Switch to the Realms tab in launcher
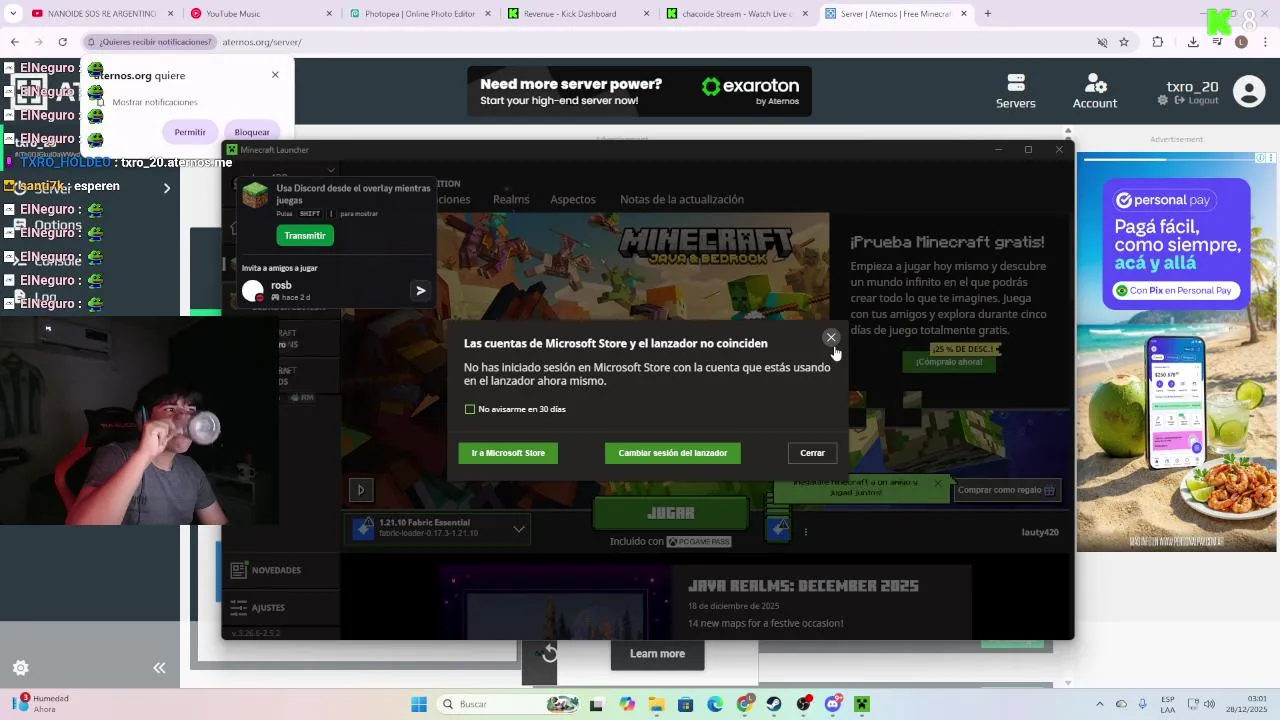This screenshot has height=720, width=1280. pos(511,199)
